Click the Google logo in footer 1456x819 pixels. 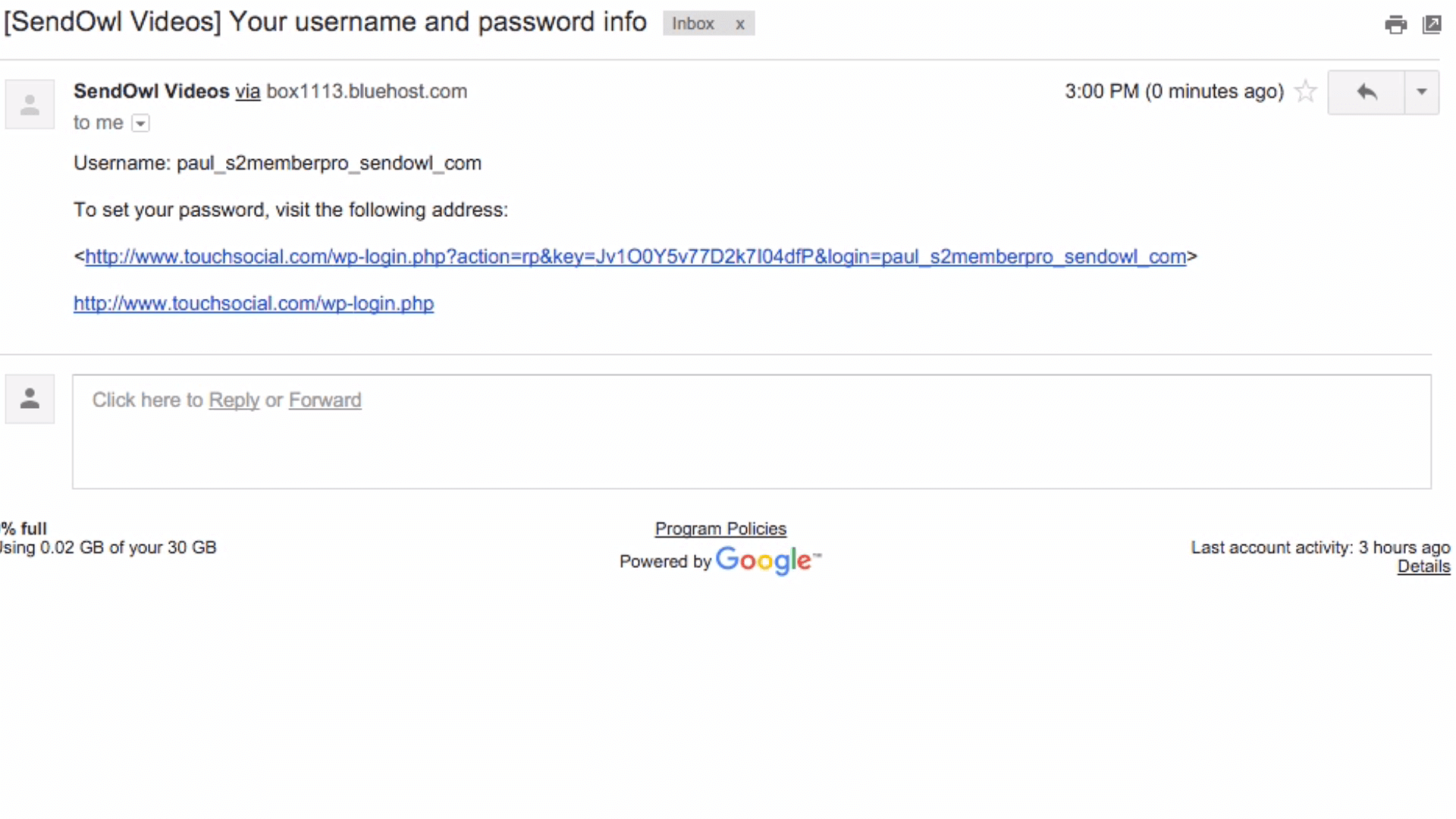tap(764, 561)
